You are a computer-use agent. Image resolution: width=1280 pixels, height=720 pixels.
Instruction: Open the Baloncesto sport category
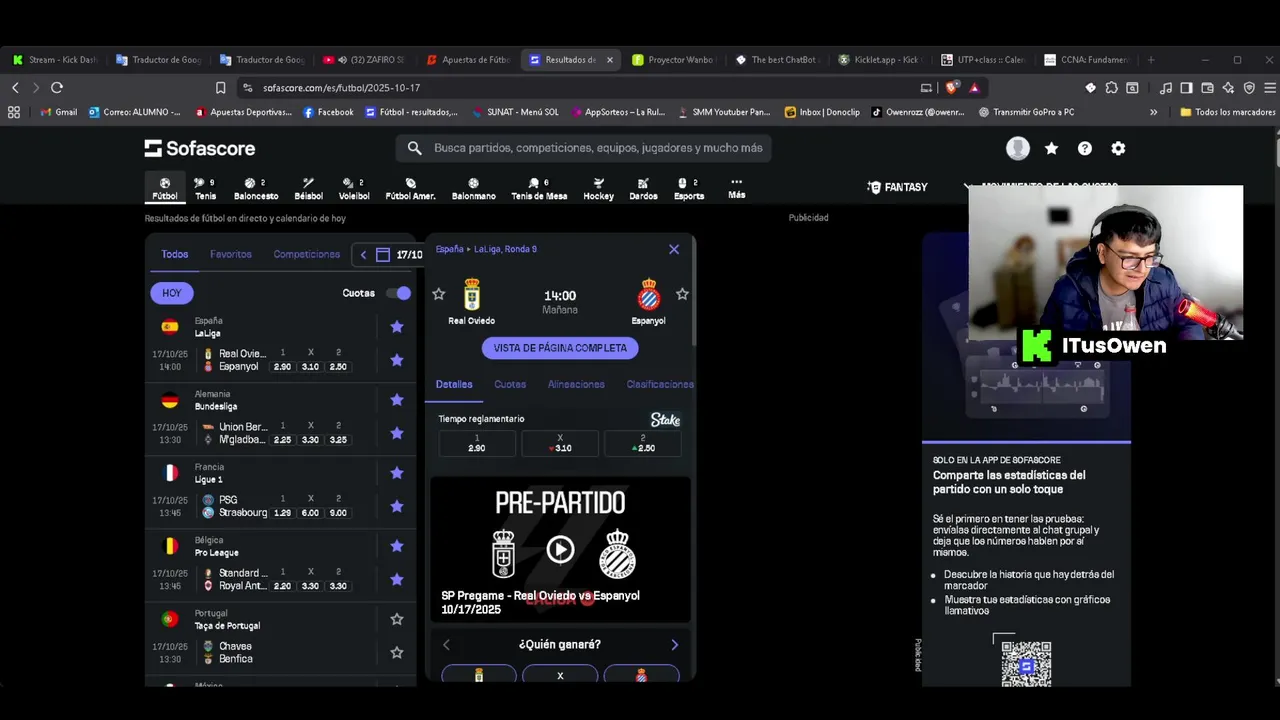pos(256,188)
